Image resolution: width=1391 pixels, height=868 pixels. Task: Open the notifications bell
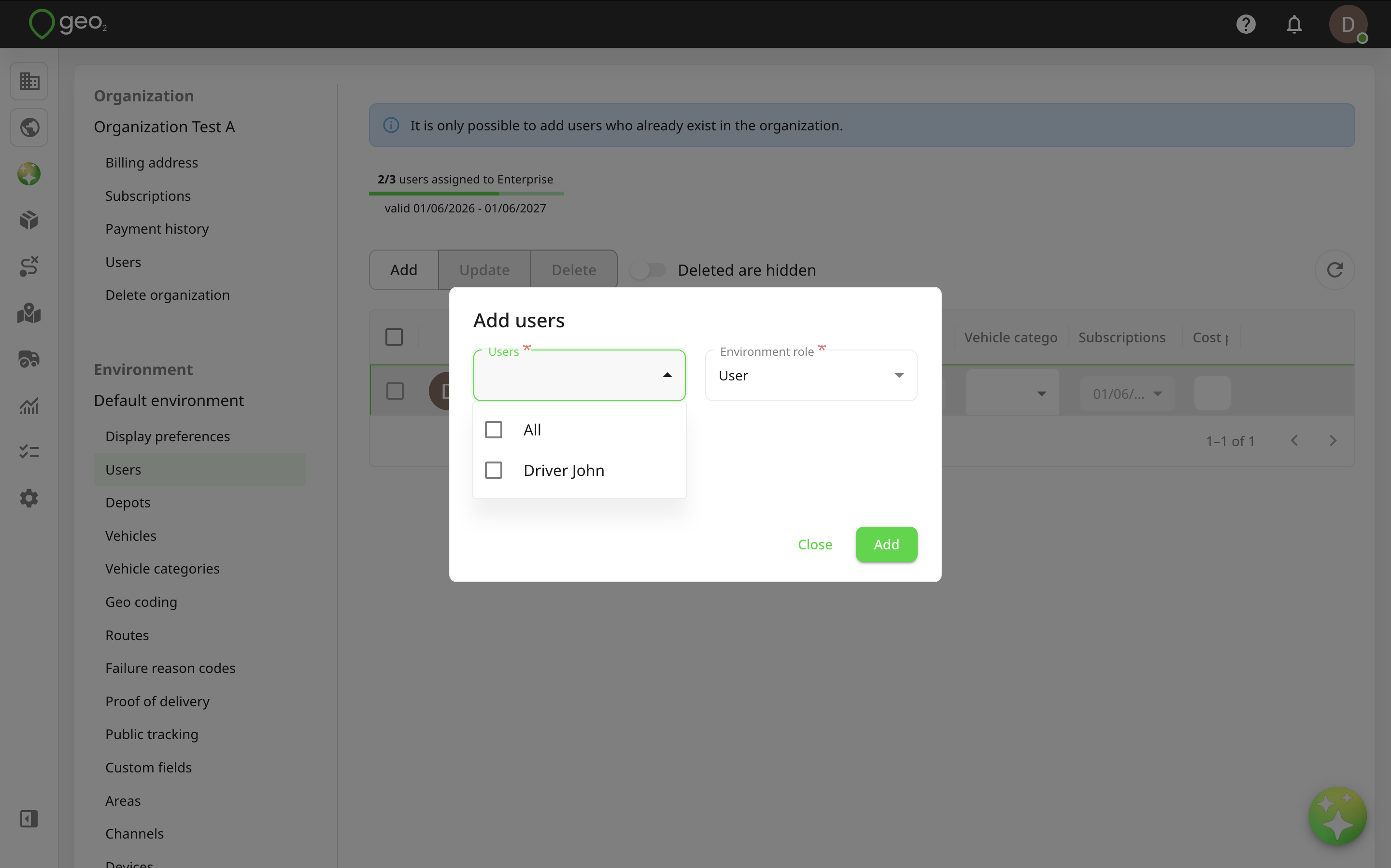(1294, 24)
